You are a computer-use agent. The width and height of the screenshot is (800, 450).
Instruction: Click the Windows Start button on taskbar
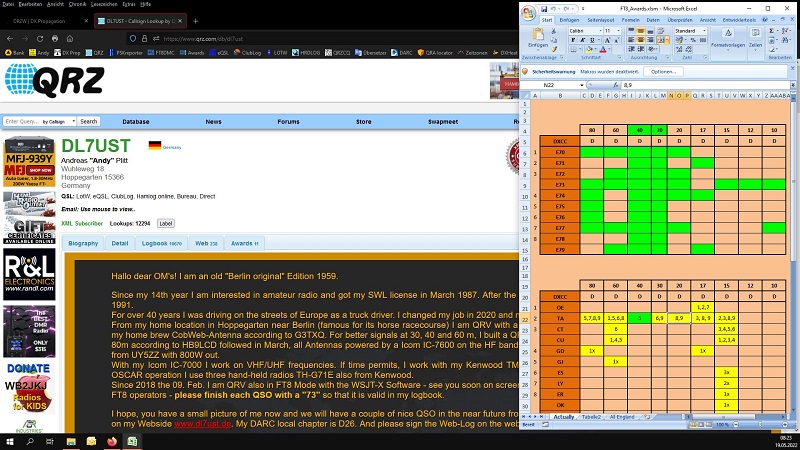pyautogui.click(x=9, y=441)
